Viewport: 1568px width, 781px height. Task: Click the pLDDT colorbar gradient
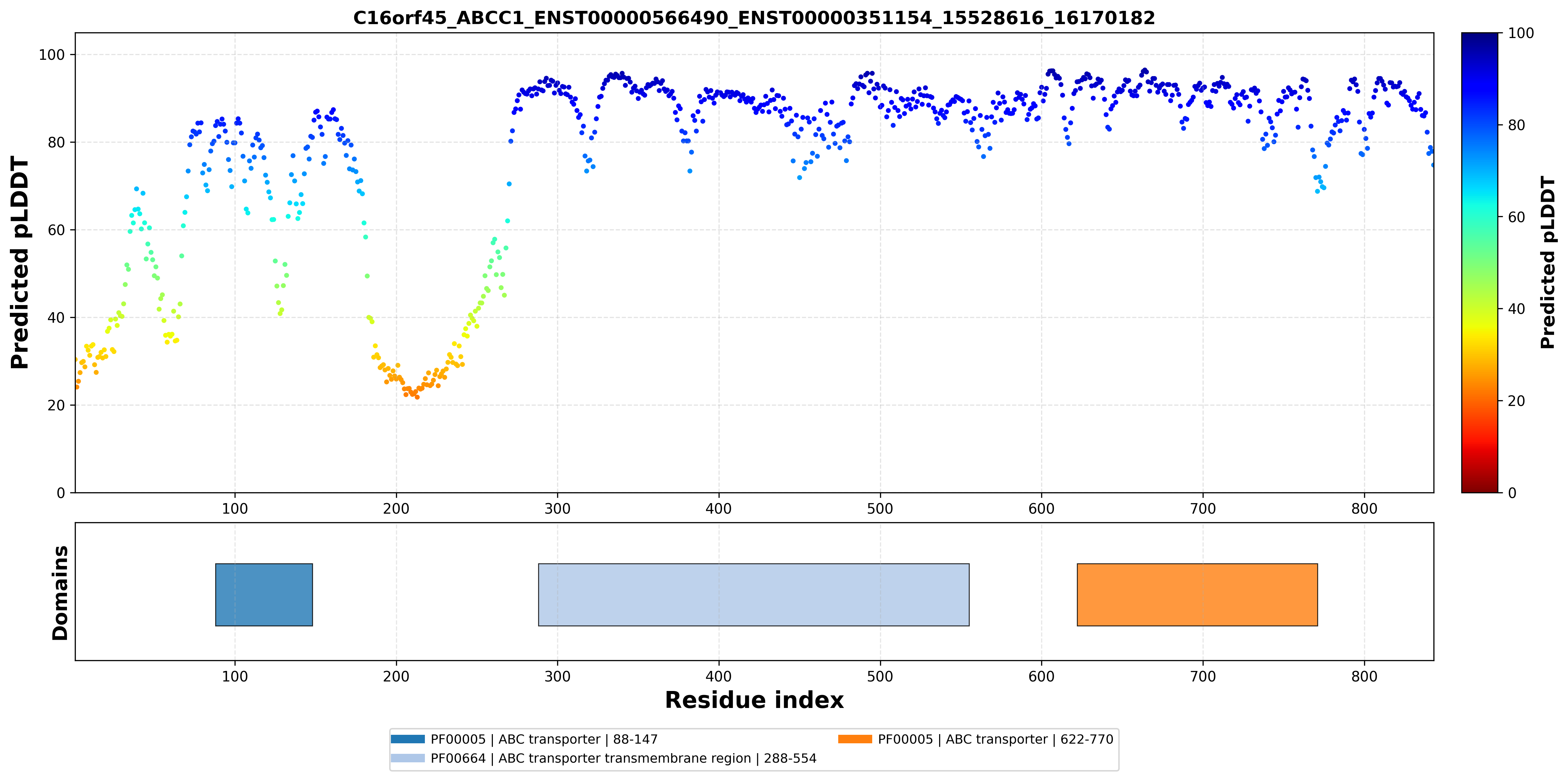click(x=1479, y=262)
